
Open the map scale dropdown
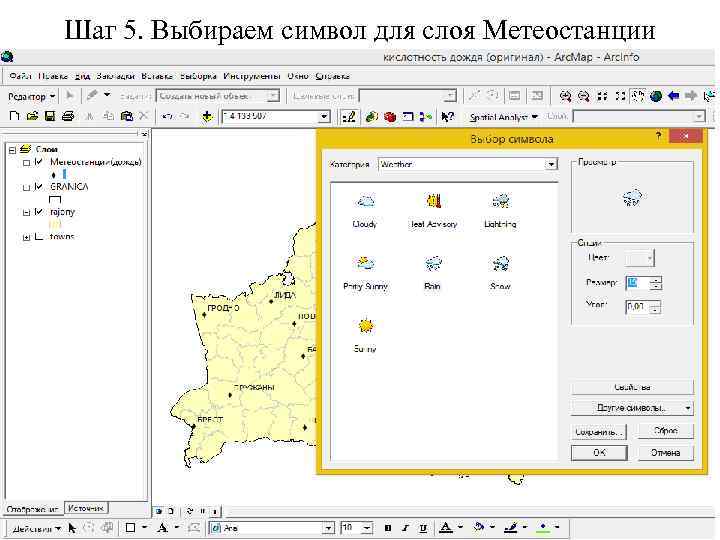[324, 117]
